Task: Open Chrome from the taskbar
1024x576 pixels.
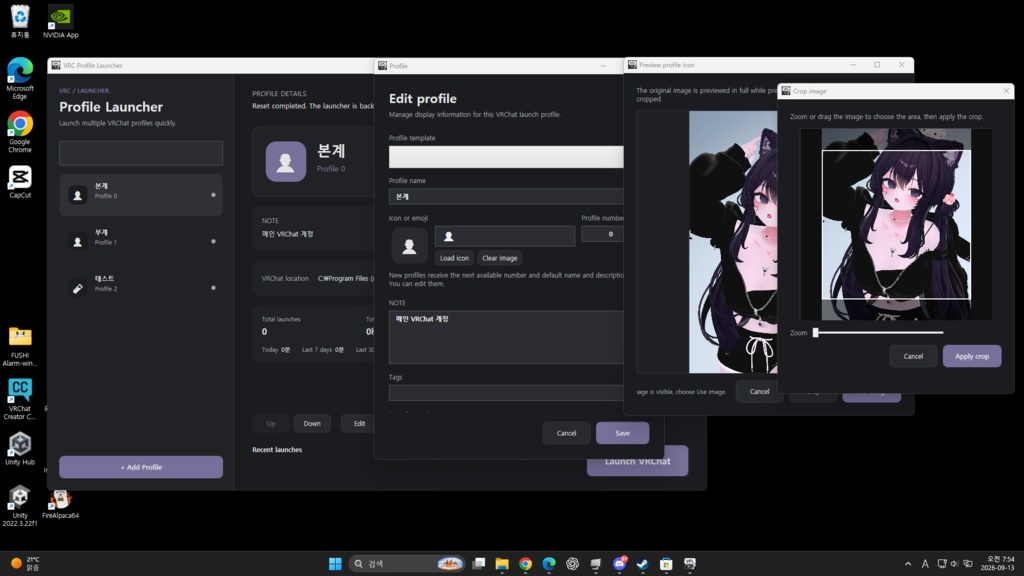Action: [525, 564]
